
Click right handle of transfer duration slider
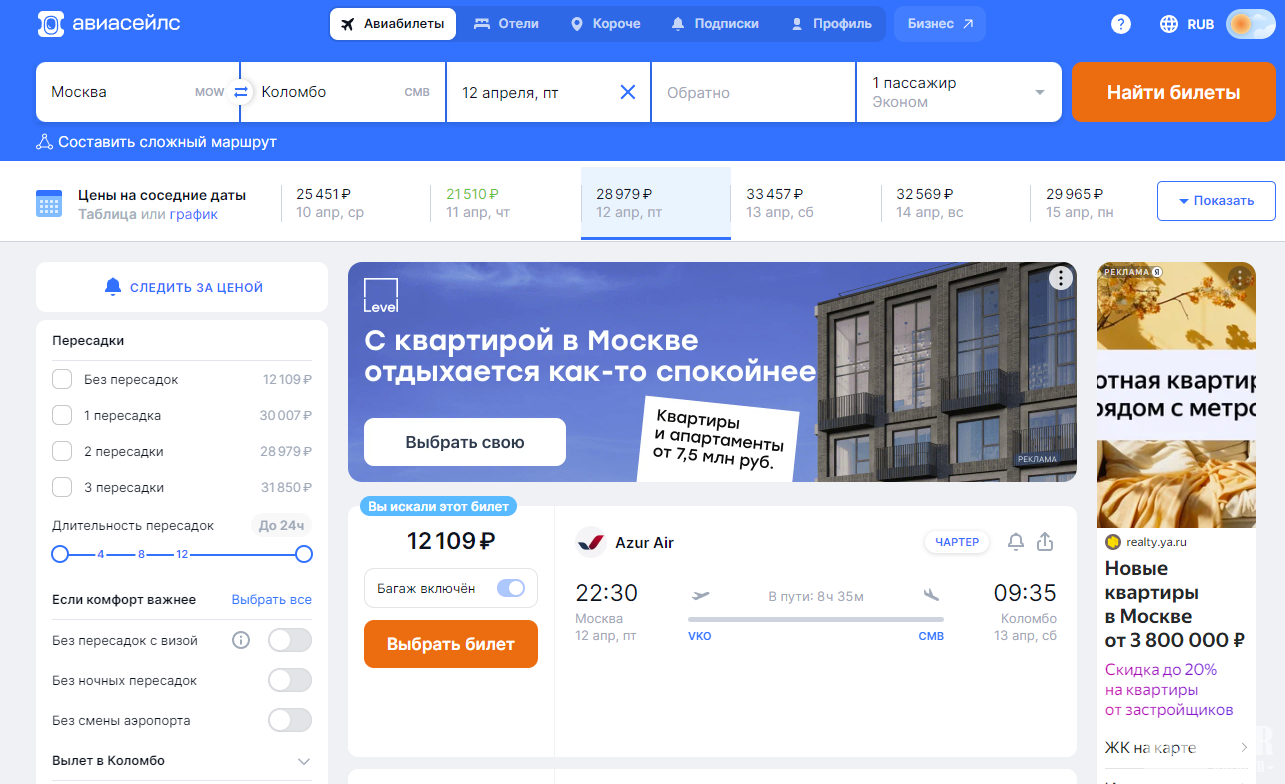coord(304,554)
